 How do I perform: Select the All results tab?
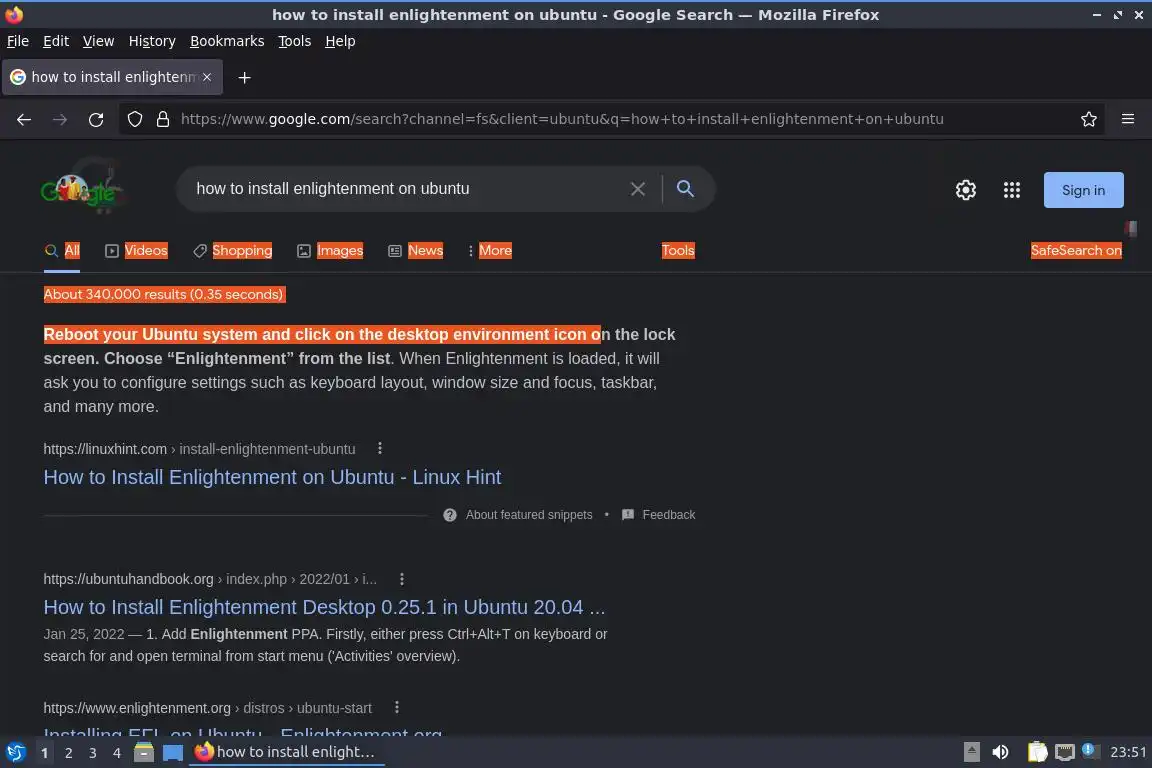[62, 251]
